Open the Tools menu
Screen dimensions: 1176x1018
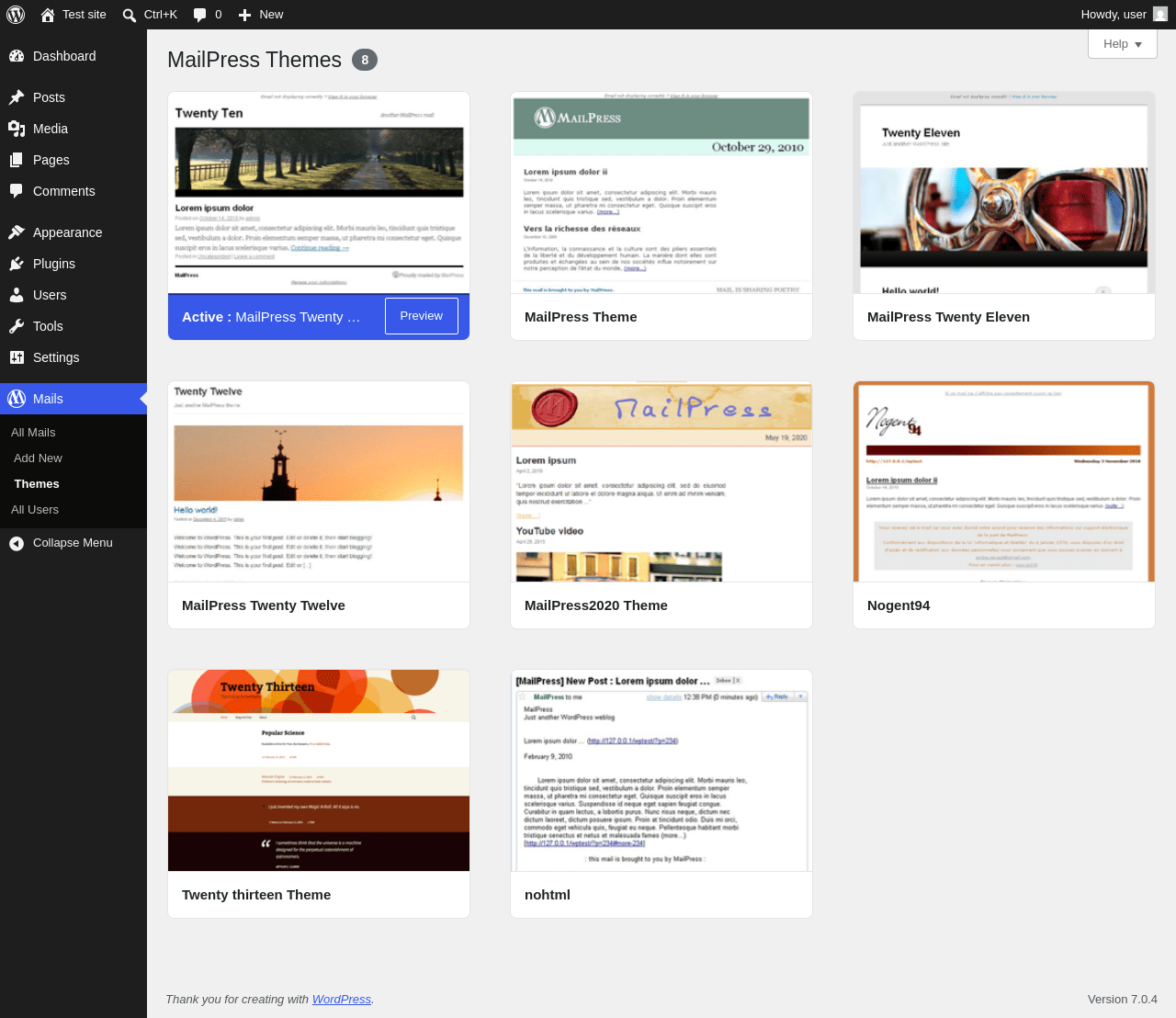click(73, 326)
